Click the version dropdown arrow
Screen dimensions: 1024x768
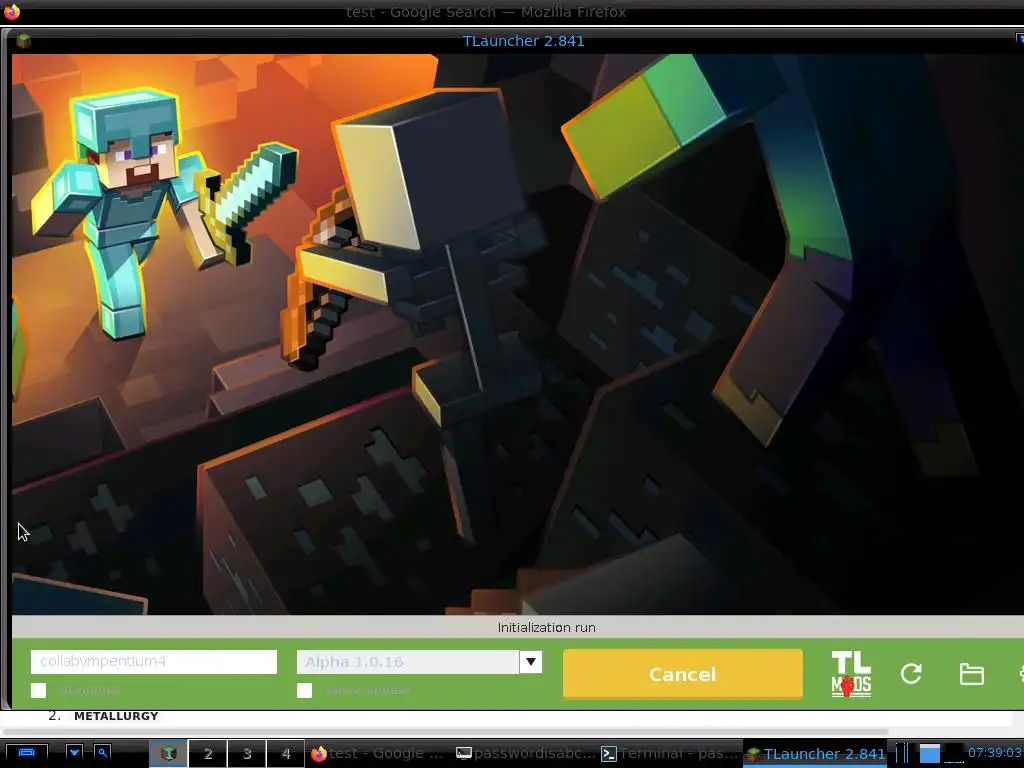click(x=530, y=662)
